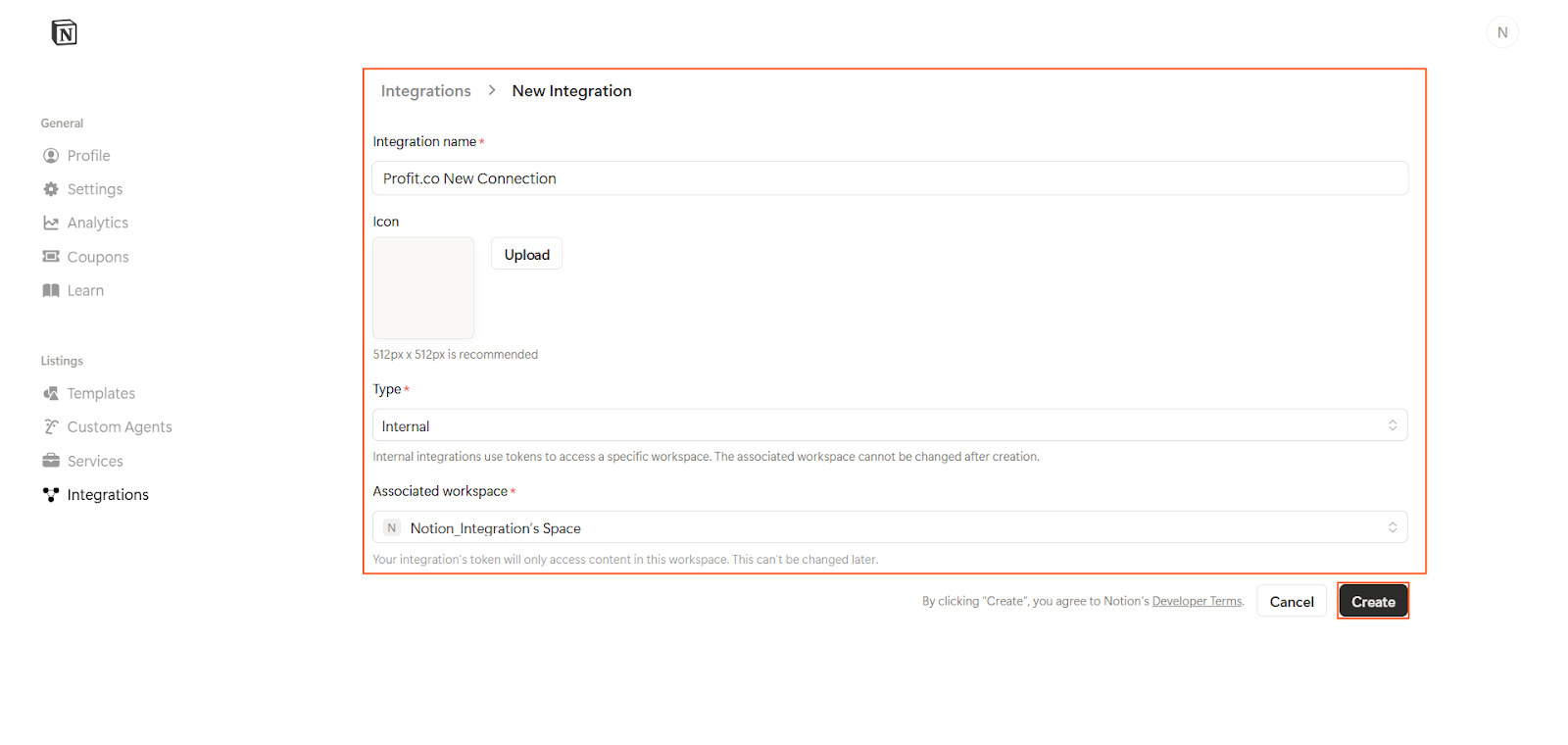The image size is (1568, 745).
Task: Click the workspace N badge icon
Action: tap(392, 527)
